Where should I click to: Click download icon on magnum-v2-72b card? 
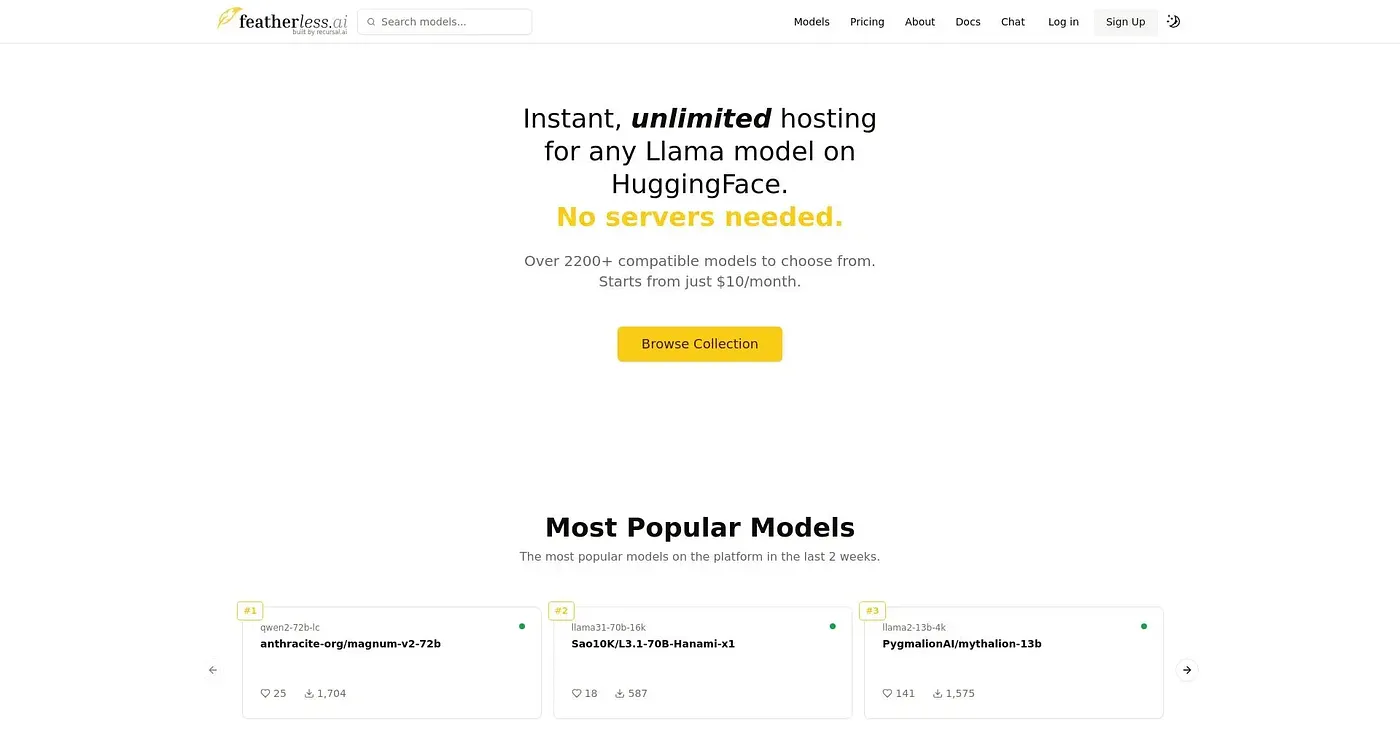309,693
